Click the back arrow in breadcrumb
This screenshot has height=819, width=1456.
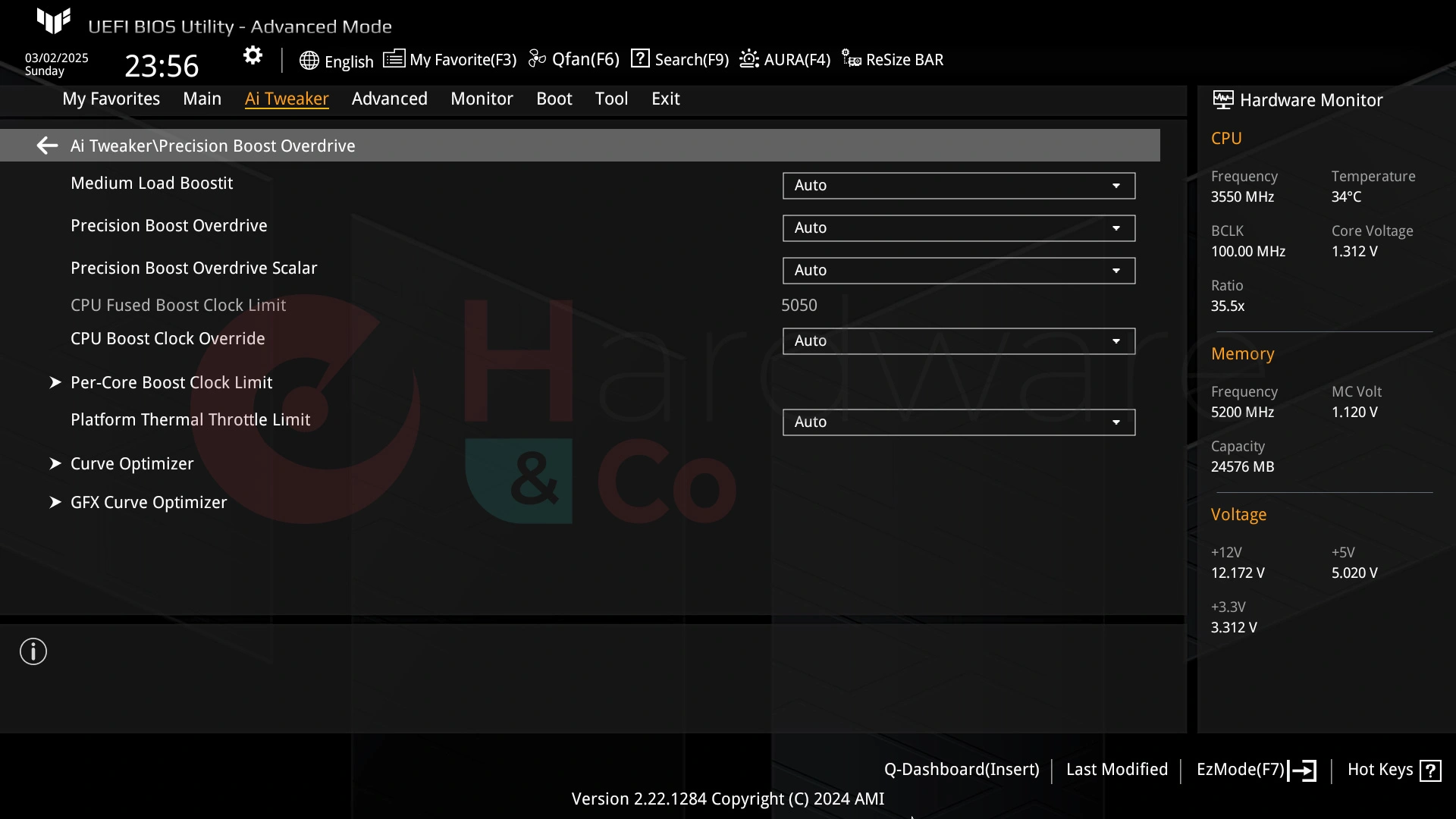(47, 146)
